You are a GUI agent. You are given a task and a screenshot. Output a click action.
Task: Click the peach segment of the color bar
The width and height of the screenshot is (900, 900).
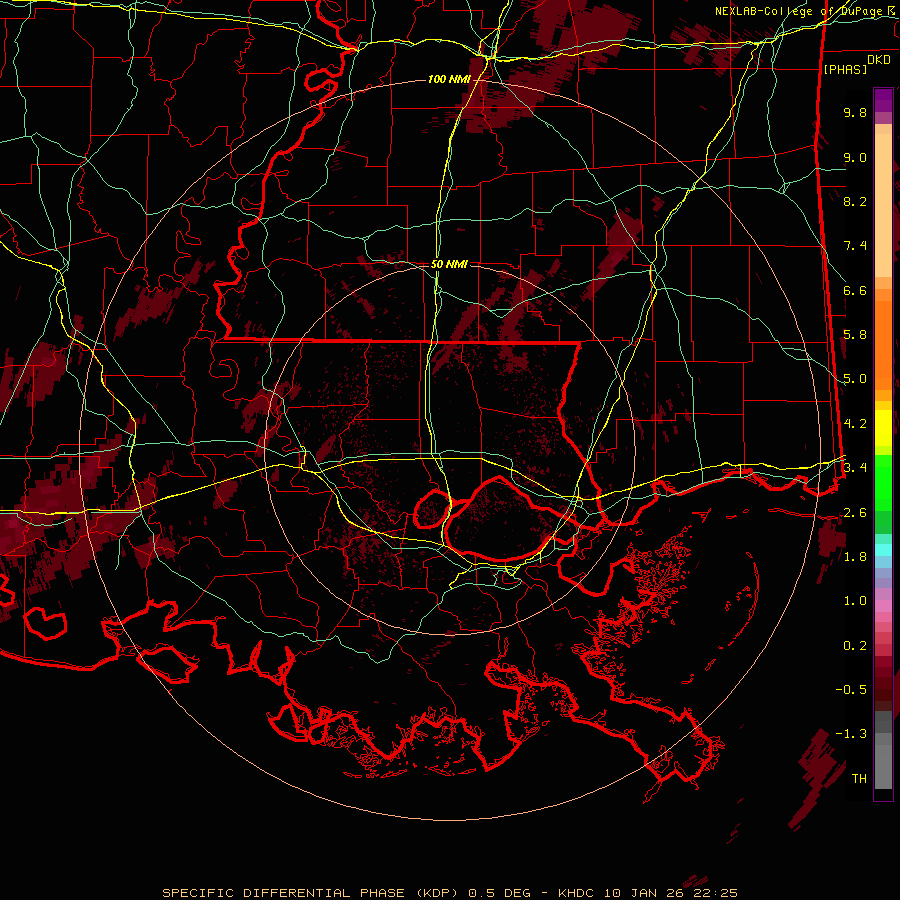(883, 205)
